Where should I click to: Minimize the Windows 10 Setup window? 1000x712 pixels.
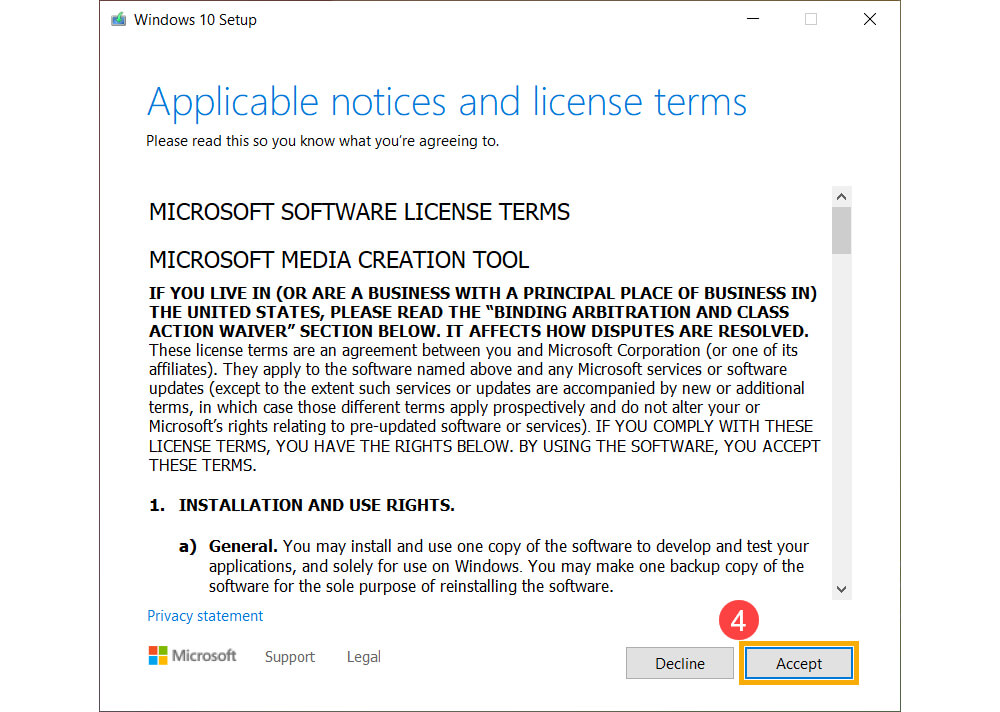753,19
